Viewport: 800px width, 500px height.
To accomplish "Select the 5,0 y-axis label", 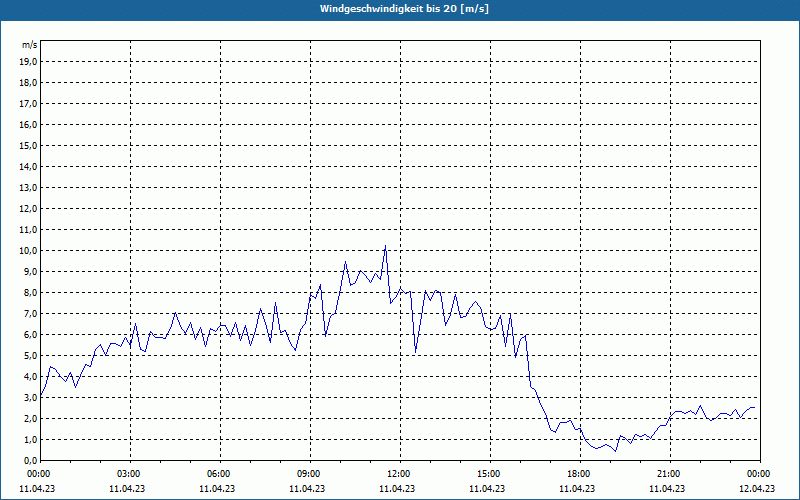I will point(30,356).
